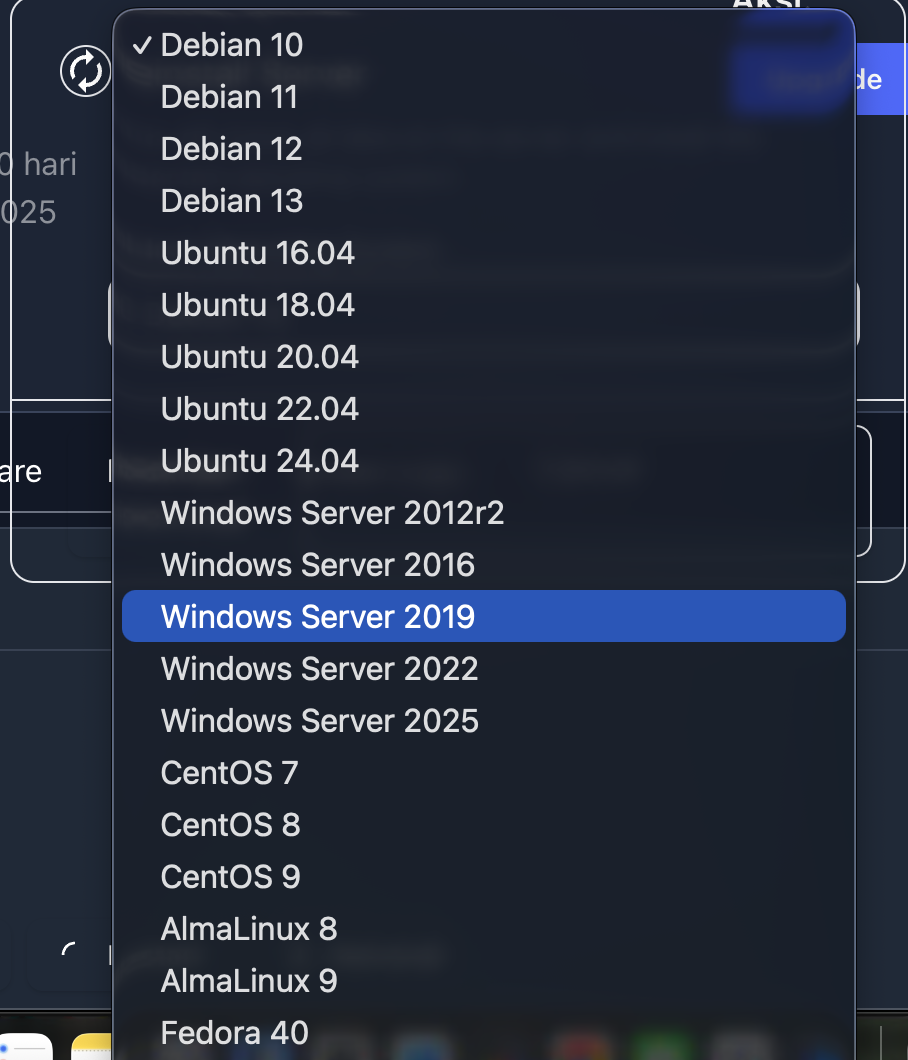Select Windows Server 2025 entry
This screenshot has width=908, height=1060.
point(319,721)
